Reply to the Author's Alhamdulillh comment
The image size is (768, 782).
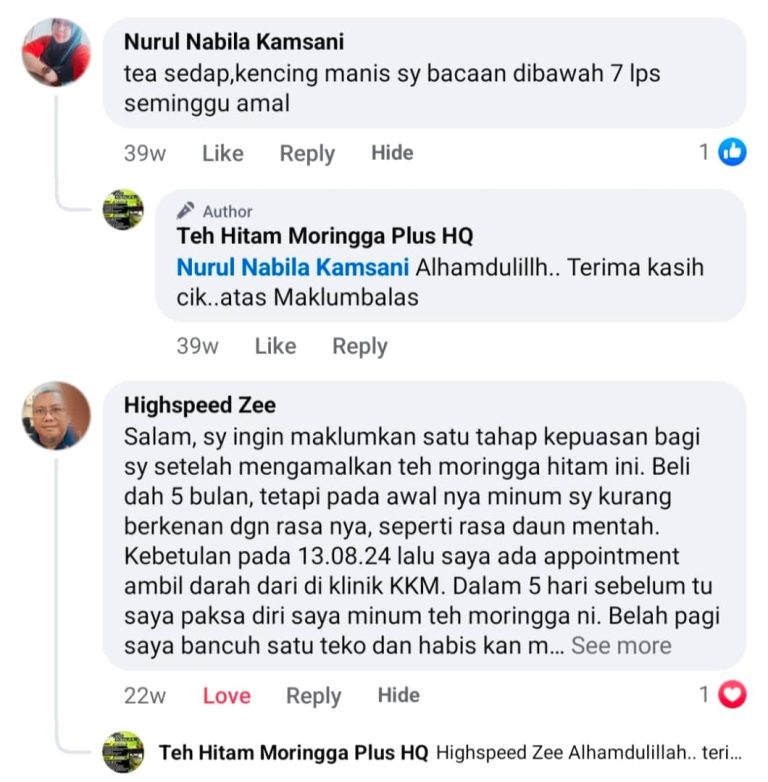coord(360,347)
